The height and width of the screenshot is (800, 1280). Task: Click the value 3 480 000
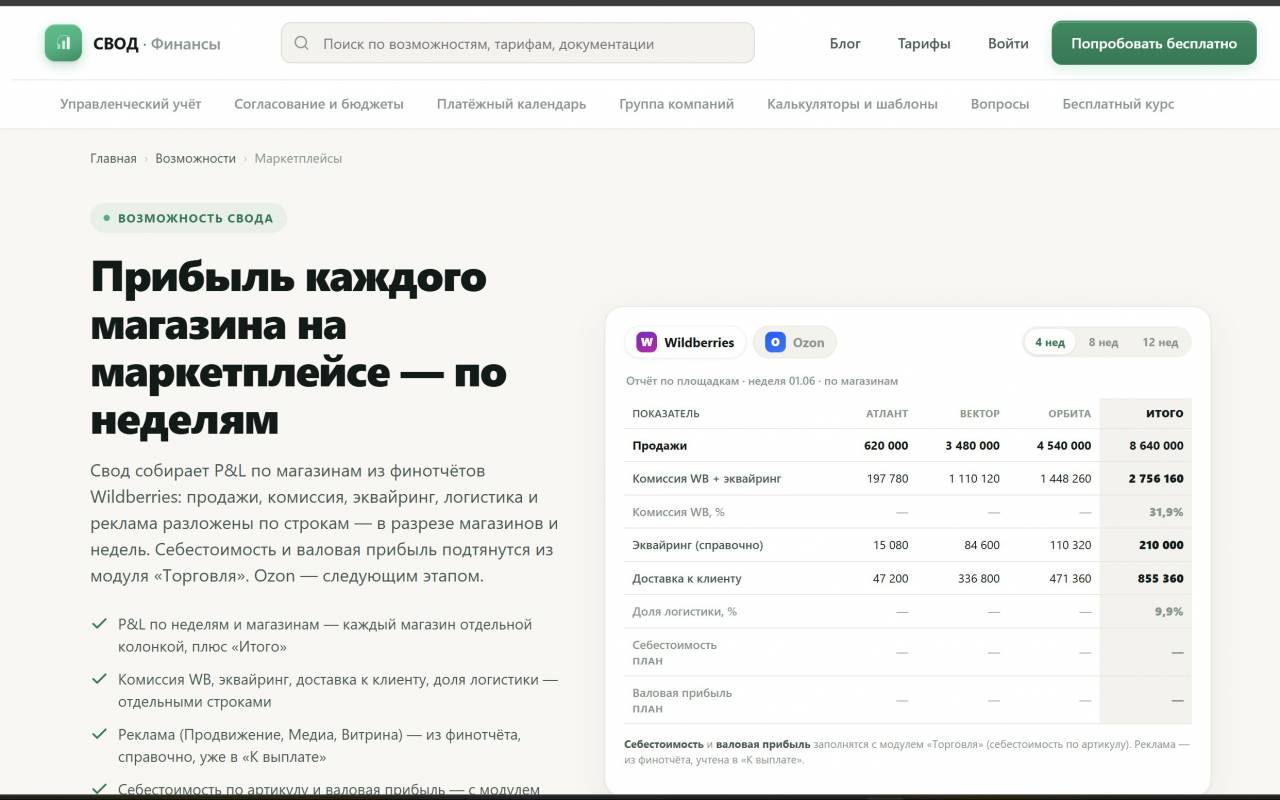click(x=972, y=445)
